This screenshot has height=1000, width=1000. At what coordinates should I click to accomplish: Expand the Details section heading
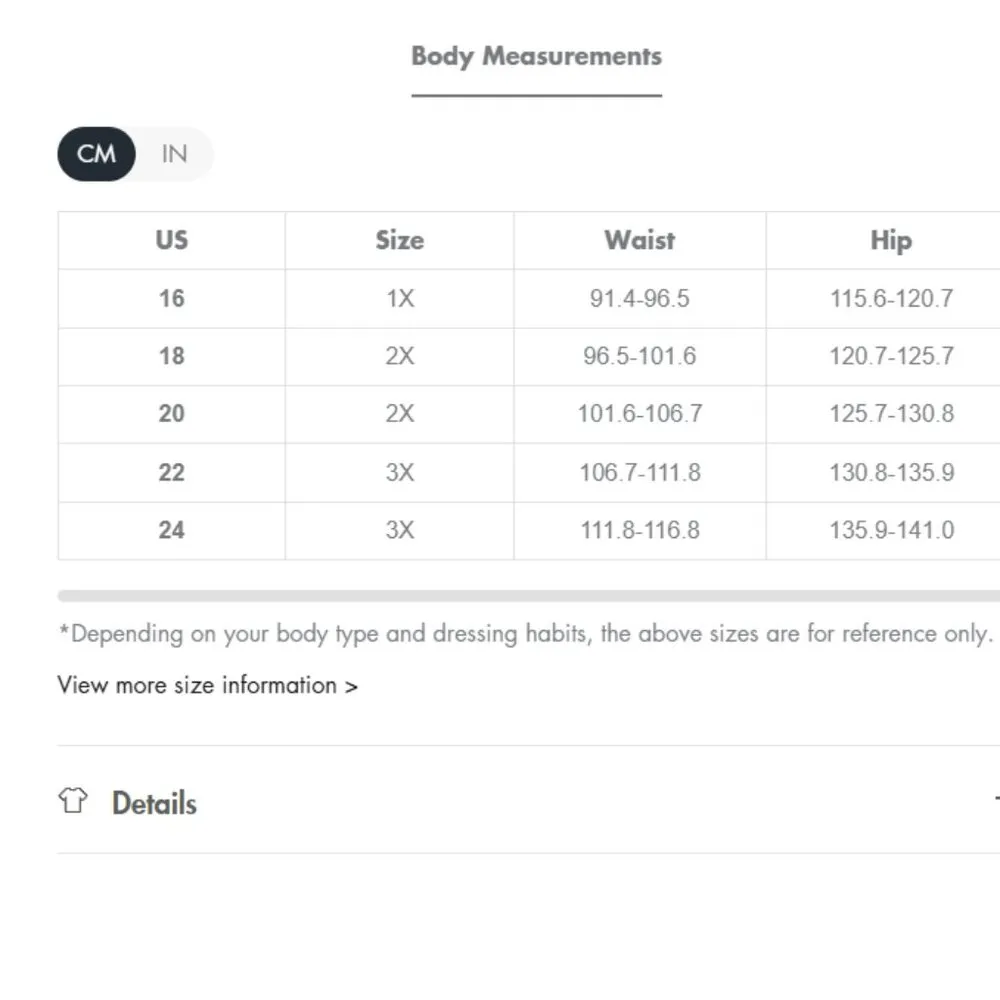[x=154, y=803]
